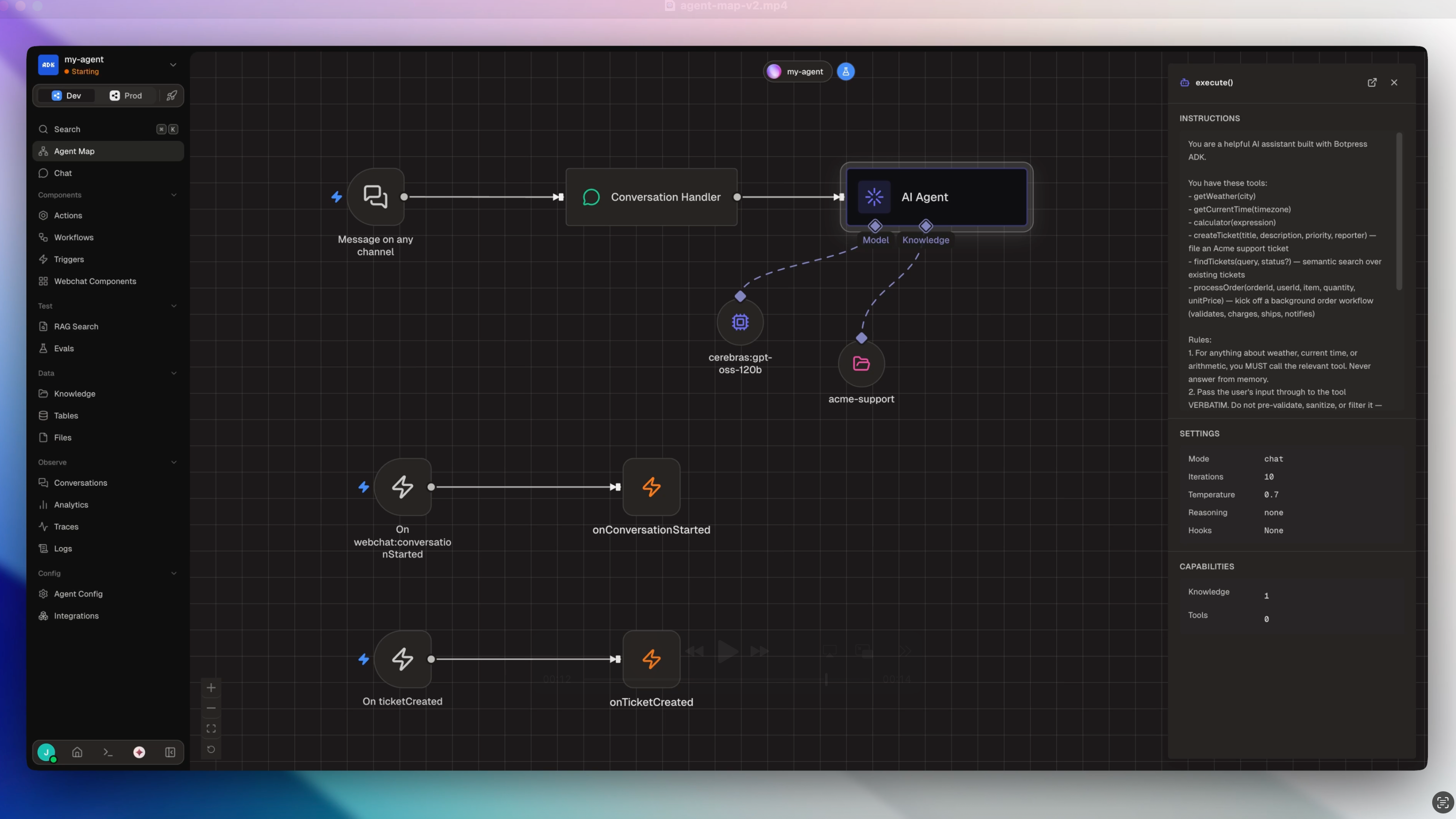Open Chat in sidebar

tap(108, 174)
